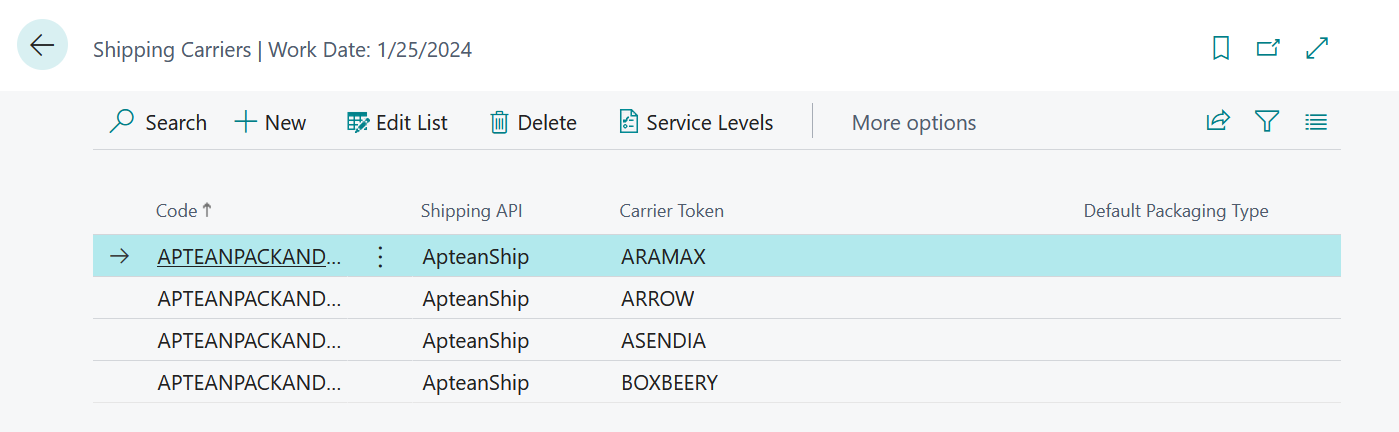
Task: Click the back arrow button
Action: click(42, 46)
